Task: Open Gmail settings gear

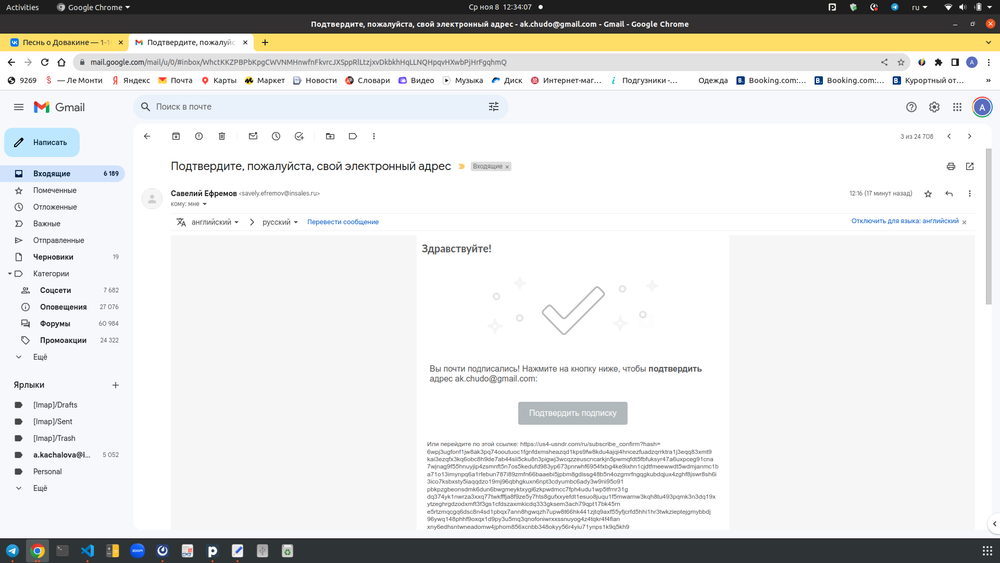Action: tap(934, 107)
